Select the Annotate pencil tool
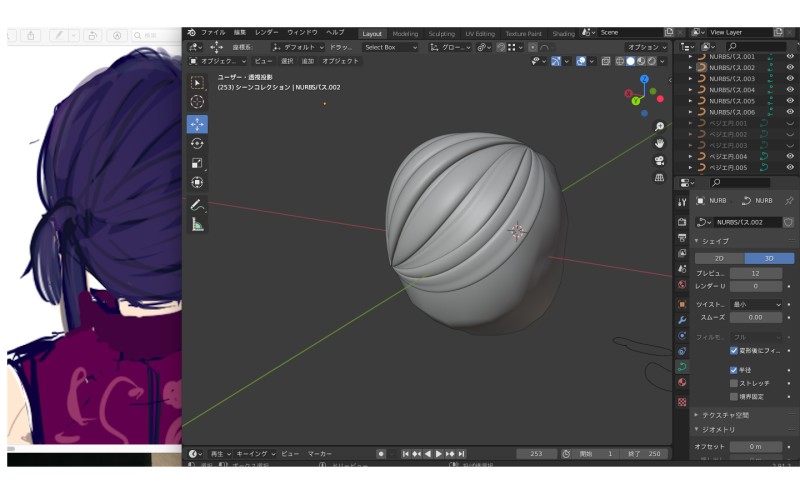Image resolution: width=800 pixels, height=500 pixels. point(197,205)
